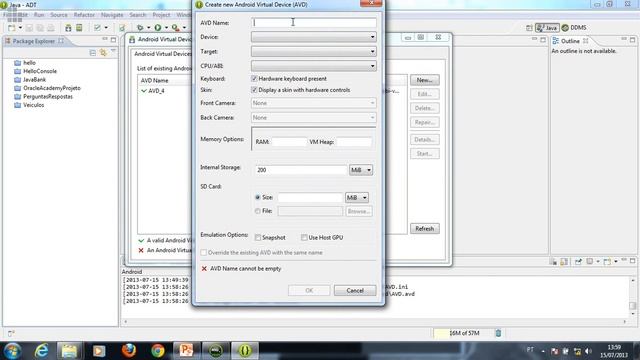Click the AVD Name text field
This screenshot has height=360, width=640.
tap(313, 23)
